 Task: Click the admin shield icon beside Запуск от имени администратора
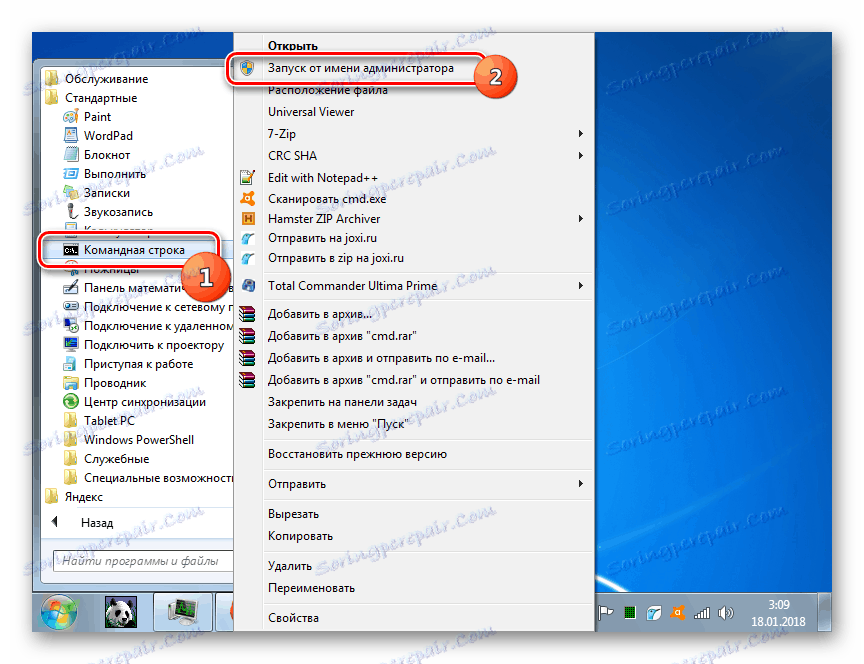(247, 68)
